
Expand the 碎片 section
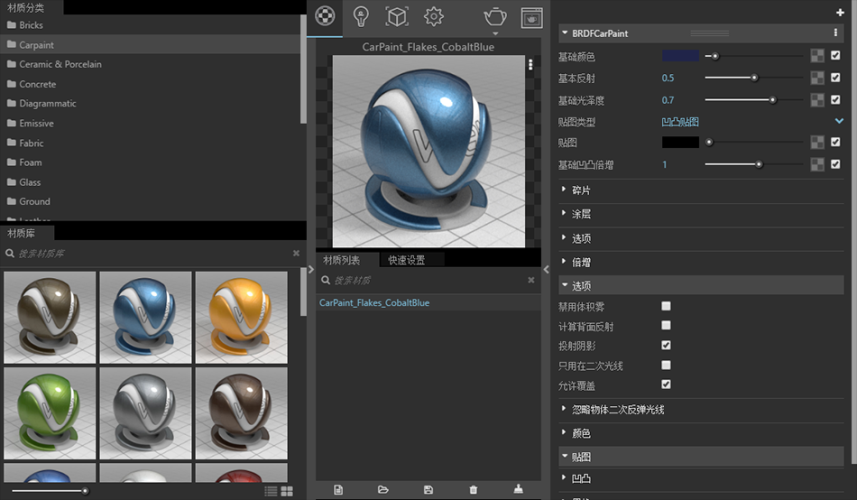[x=563, y=189]
